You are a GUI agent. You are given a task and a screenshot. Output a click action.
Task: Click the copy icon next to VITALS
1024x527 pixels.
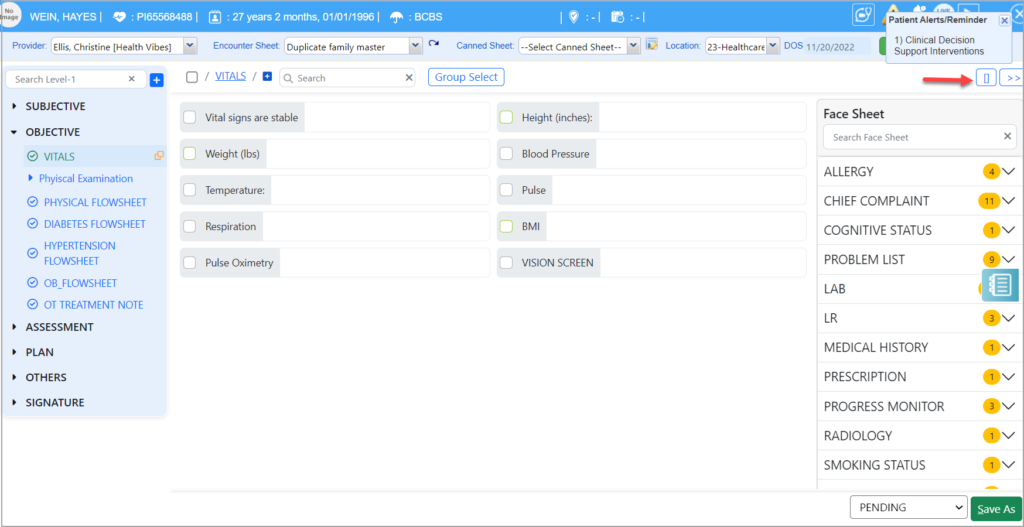click(x=158, y=156)
